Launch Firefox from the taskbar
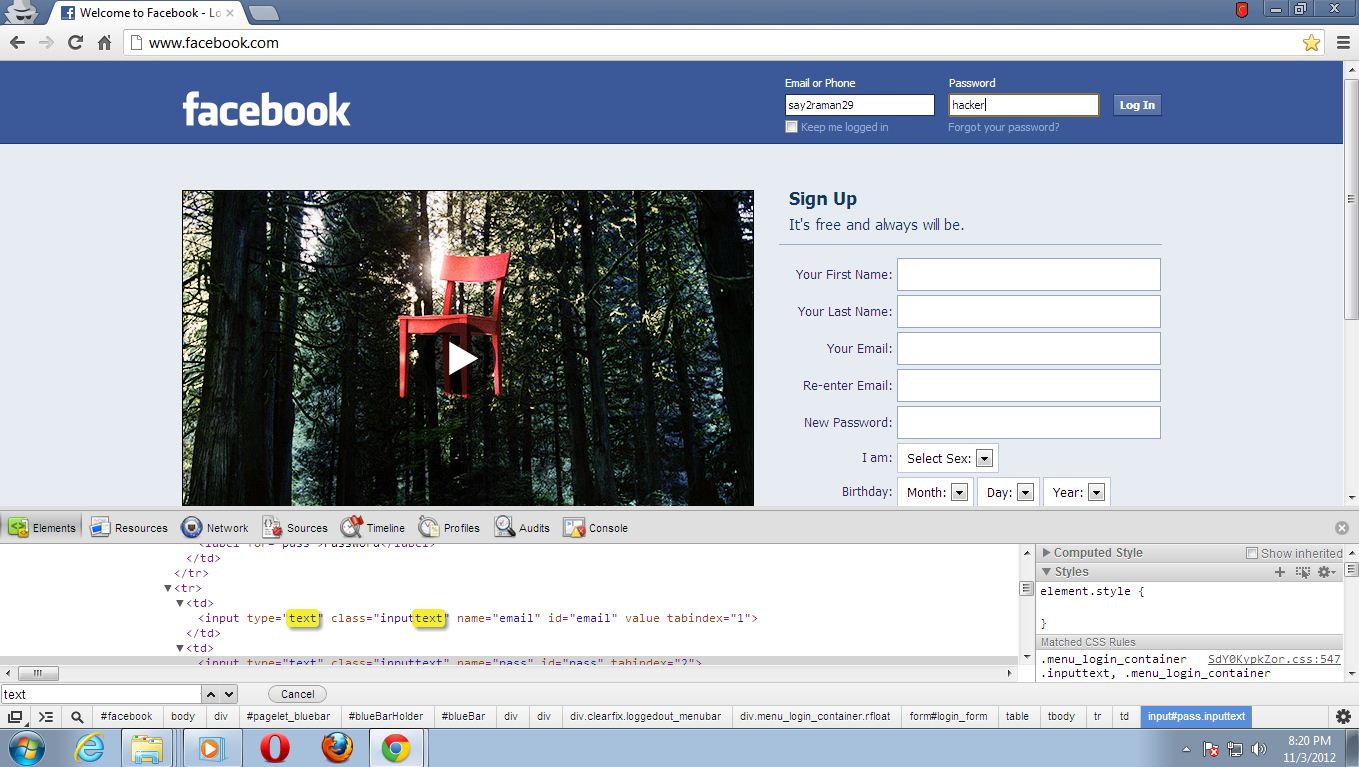 click(337, 748)
